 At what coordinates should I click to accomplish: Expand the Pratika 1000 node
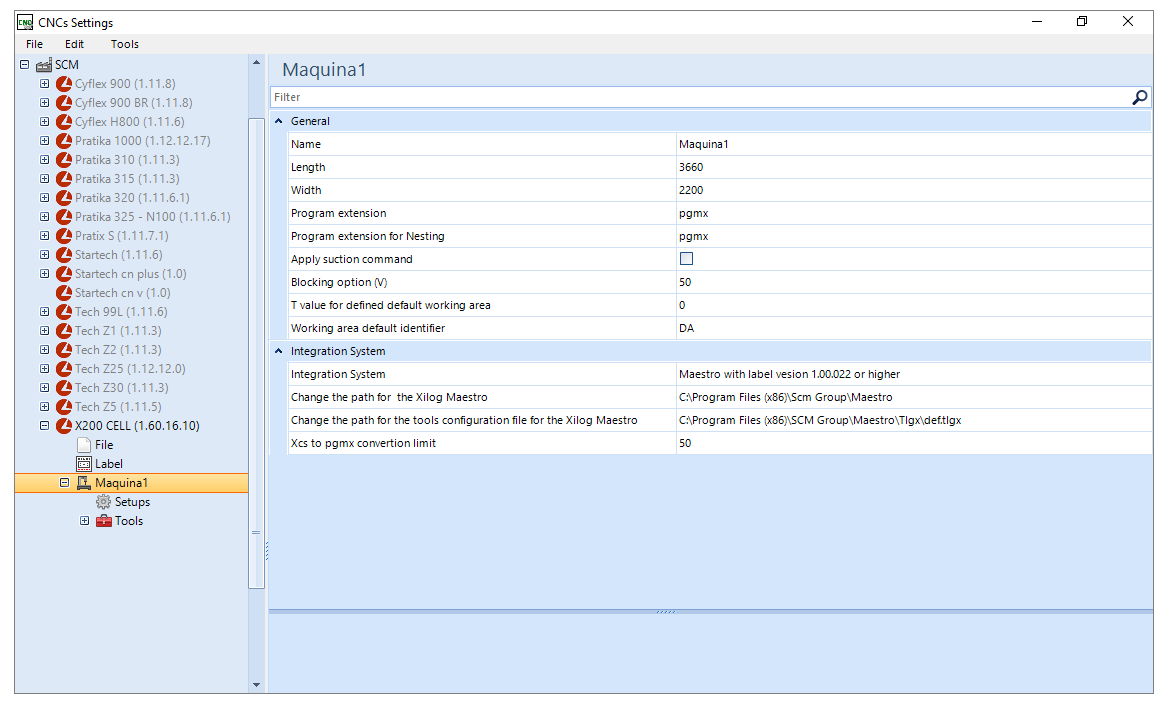(x=45, y=141)
